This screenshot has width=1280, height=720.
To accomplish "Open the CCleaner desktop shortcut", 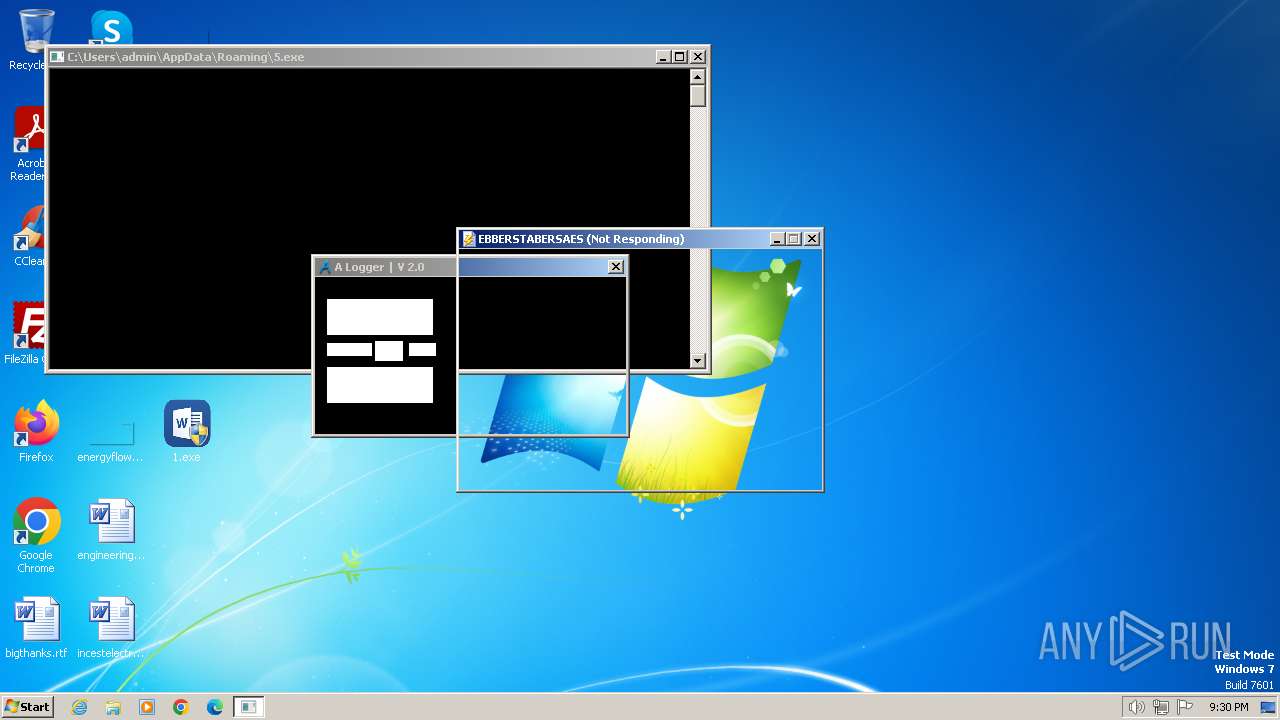I will pyautogui.click(x=30, y=237).
